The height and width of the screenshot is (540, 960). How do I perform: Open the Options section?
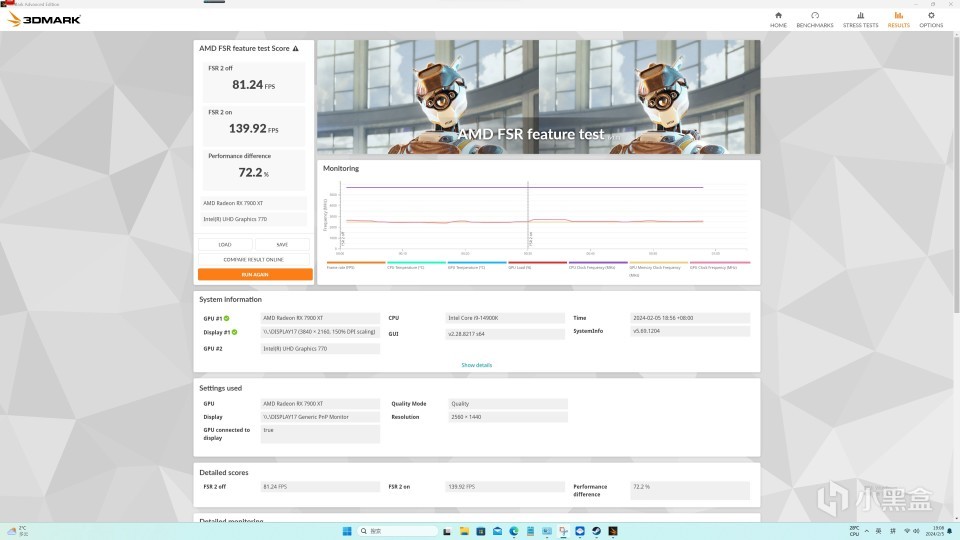pyautogui.click(x=931, y=20)
